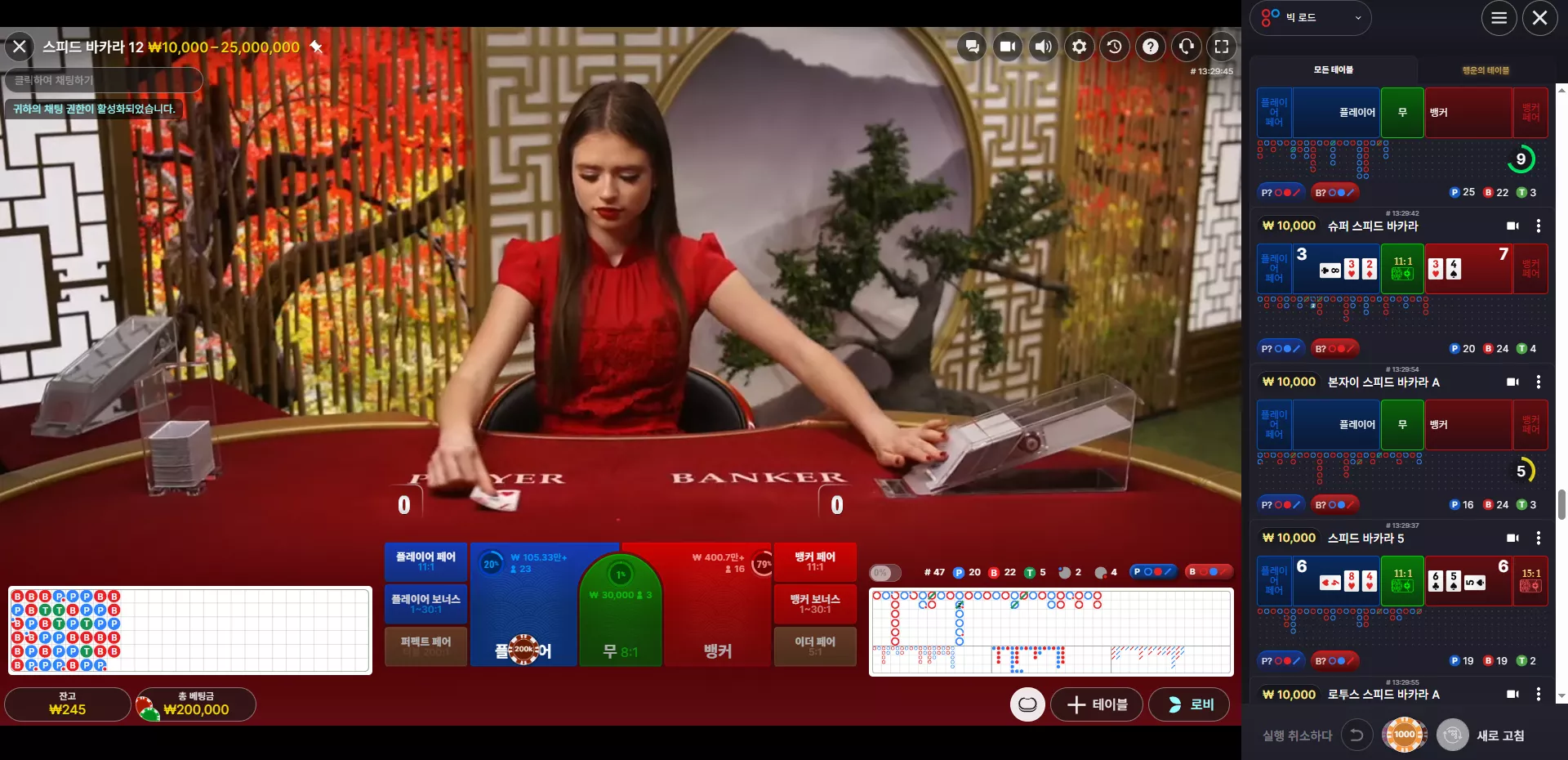This screenshot has width=1568, height=760.
Task: Click the chat input field 클릭하여 채팅하기
Action: coord(104,80)
